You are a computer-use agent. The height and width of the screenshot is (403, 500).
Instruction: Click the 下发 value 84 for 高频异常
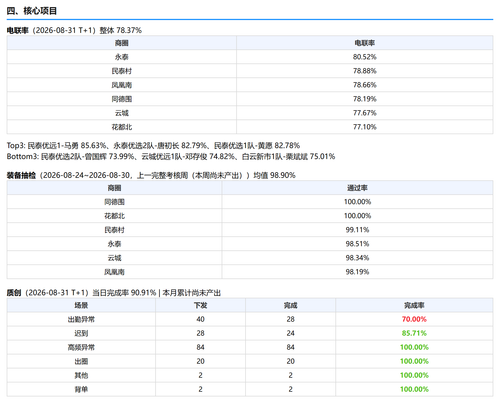[x=200, y=347]
